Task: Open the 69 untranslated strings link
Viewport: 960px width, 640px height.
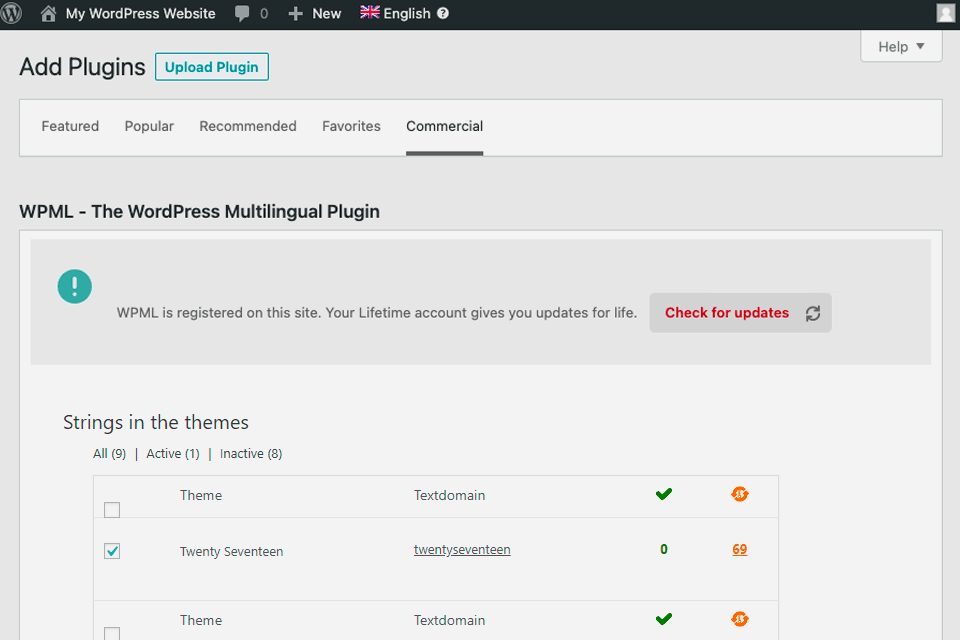Action: point(740,549)
